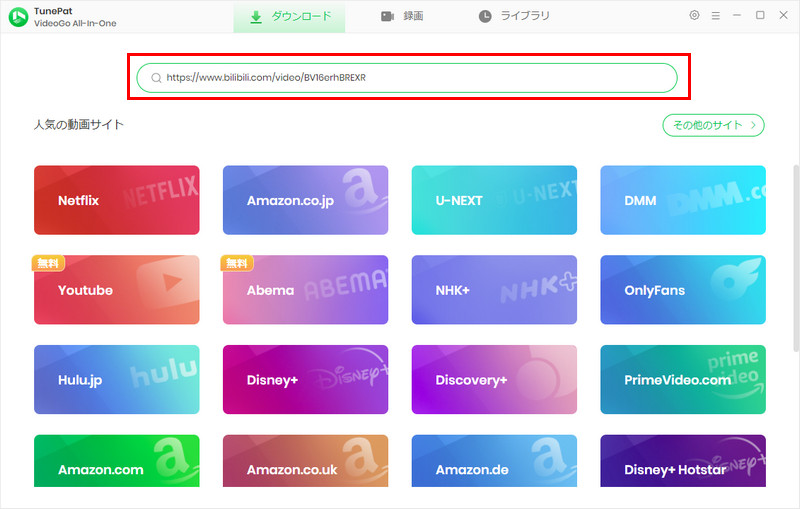Close the TunePat window
The height and width of the screenshot is (509, 800).
[784, 15]
